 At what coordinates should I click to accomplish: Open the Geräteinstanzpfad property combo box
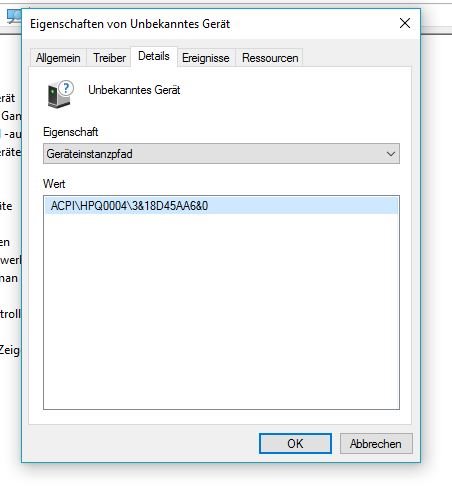[x=221, y=154]
